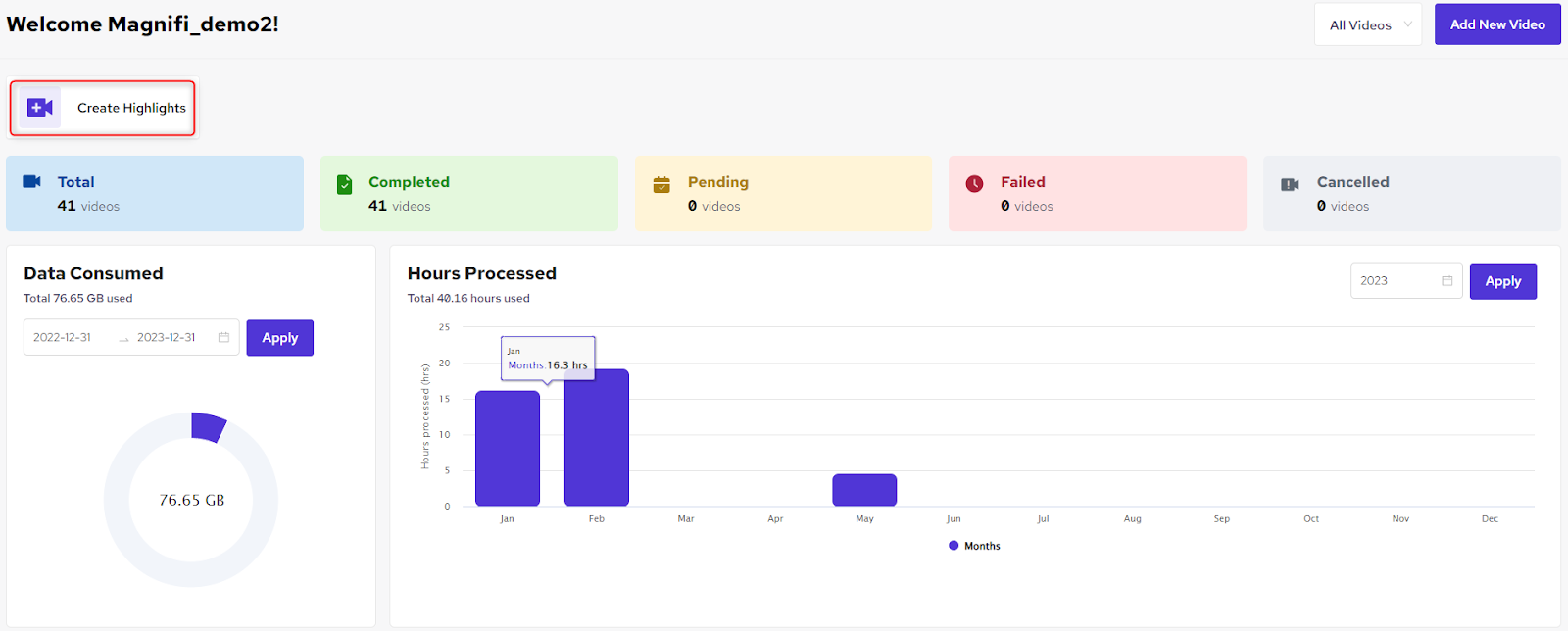Screen dimensions: 1568x631
Task: Click calendar icon in the 2023 year picker
Action: 1446,281
